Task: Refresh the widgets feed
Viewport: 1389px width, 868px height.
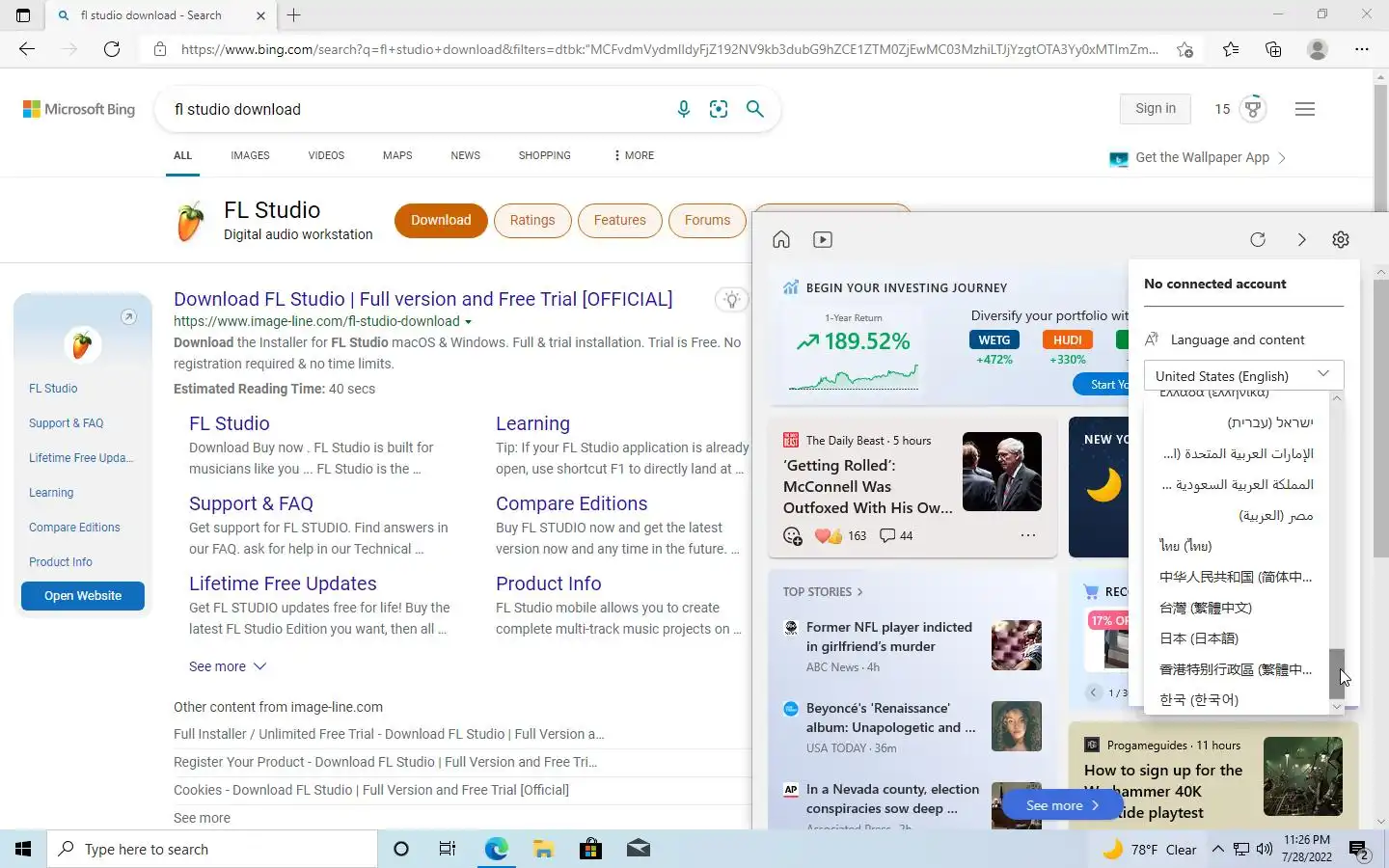Action: 1258,239
